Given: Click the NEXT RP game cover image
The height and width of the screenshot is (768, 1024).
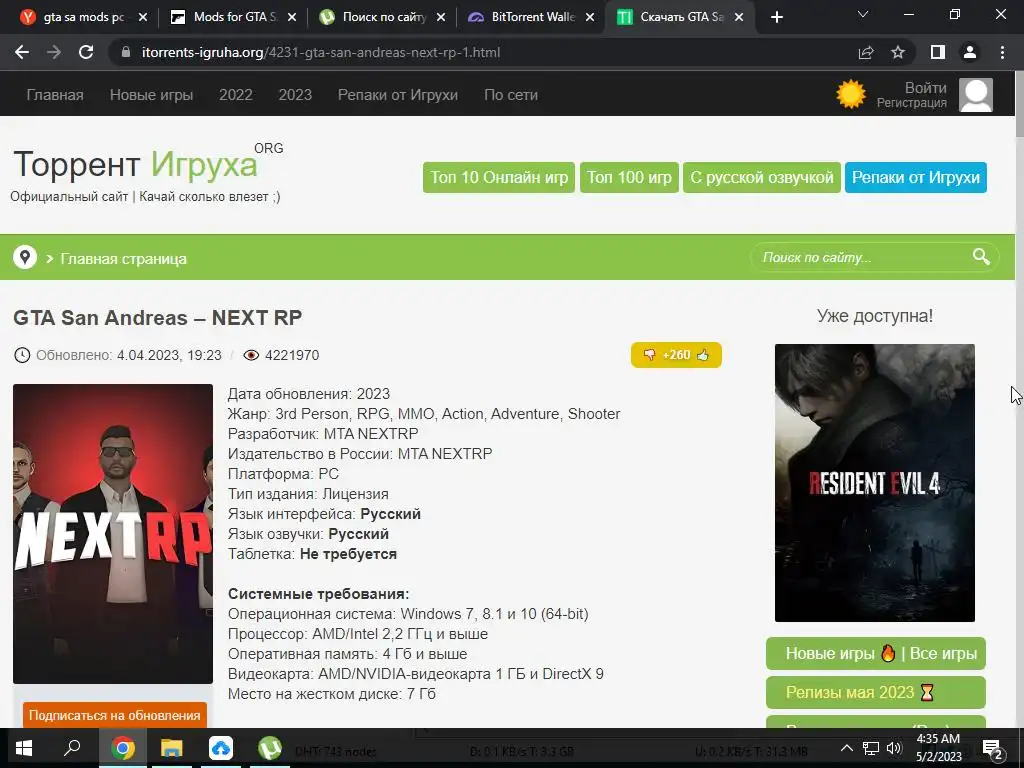Looking at the screenshot, I should [113, 534].
